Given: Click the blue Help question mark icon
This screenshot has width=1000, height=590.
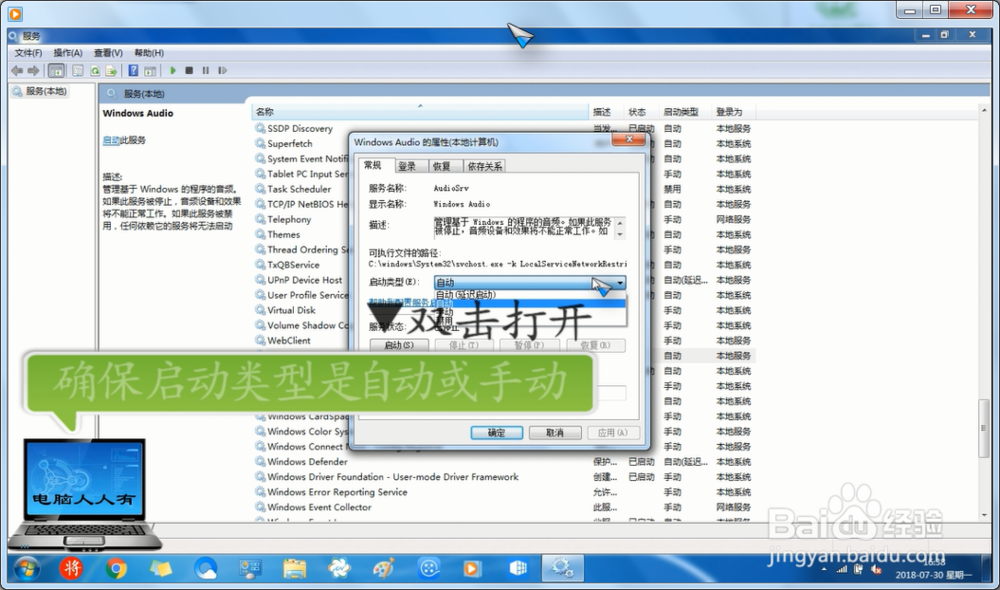Looking at the screenshot, I should tap(133, 70).
